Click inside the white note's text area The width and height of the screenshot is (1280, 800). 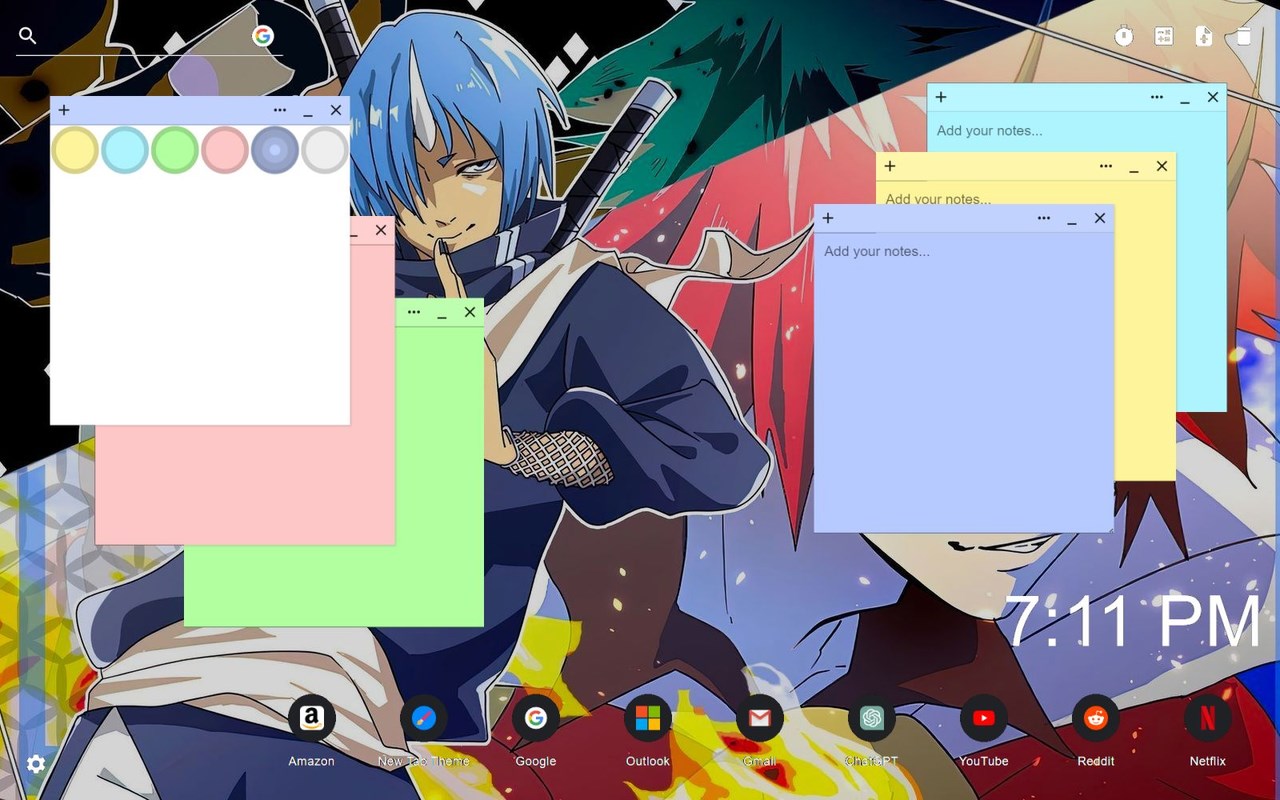pyautogui.click(x=200, y=300)
